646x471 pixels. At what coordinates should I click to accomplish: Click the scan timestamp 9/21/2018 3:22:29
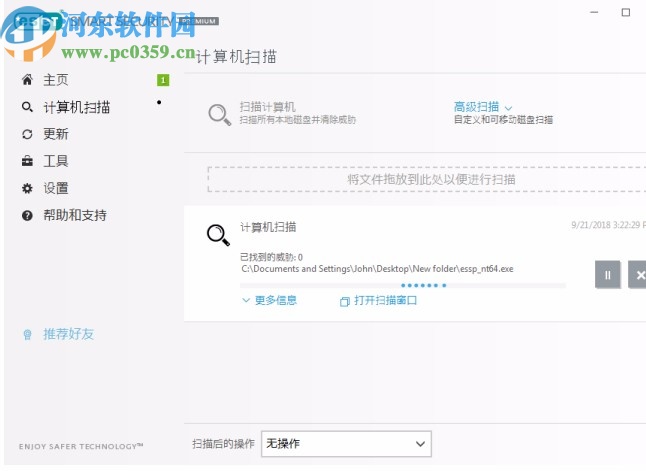tap(608, 225)
